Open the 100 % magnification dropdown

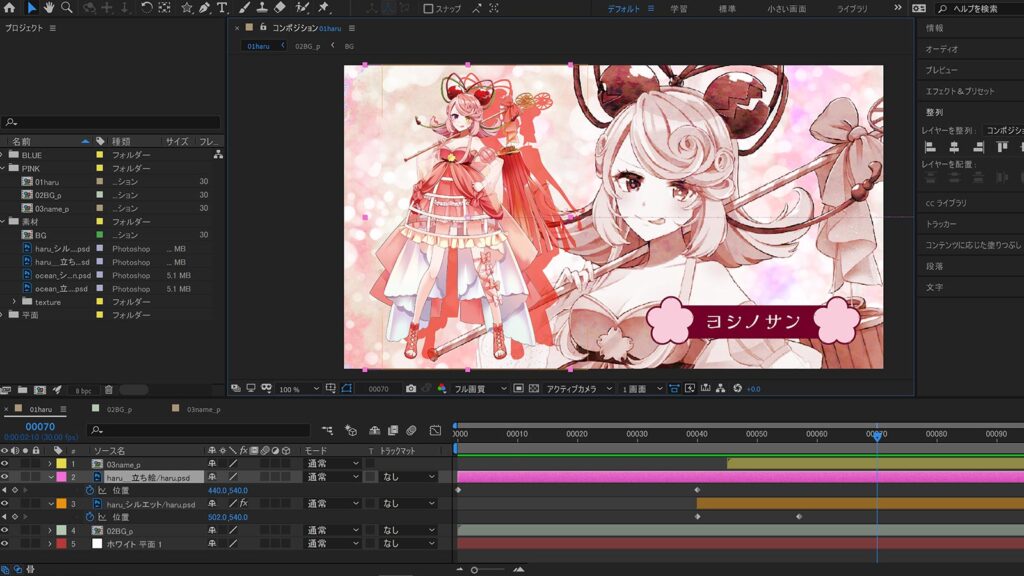299,389
